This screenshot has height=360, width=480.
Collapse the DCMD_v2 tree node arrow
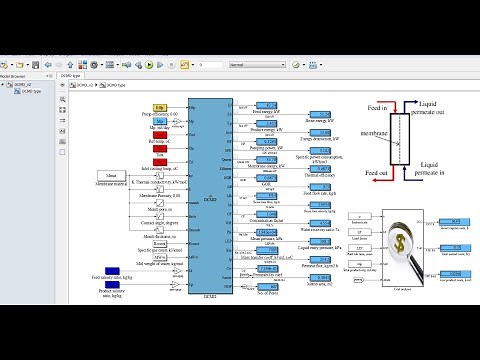point(3,85)
